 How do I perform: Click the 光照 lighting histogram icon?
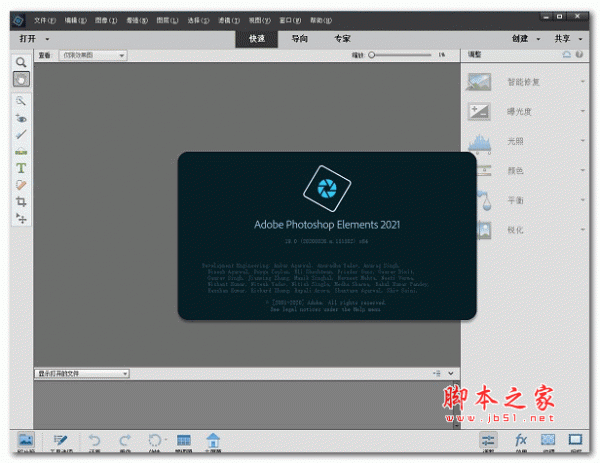tap(479, 143)
